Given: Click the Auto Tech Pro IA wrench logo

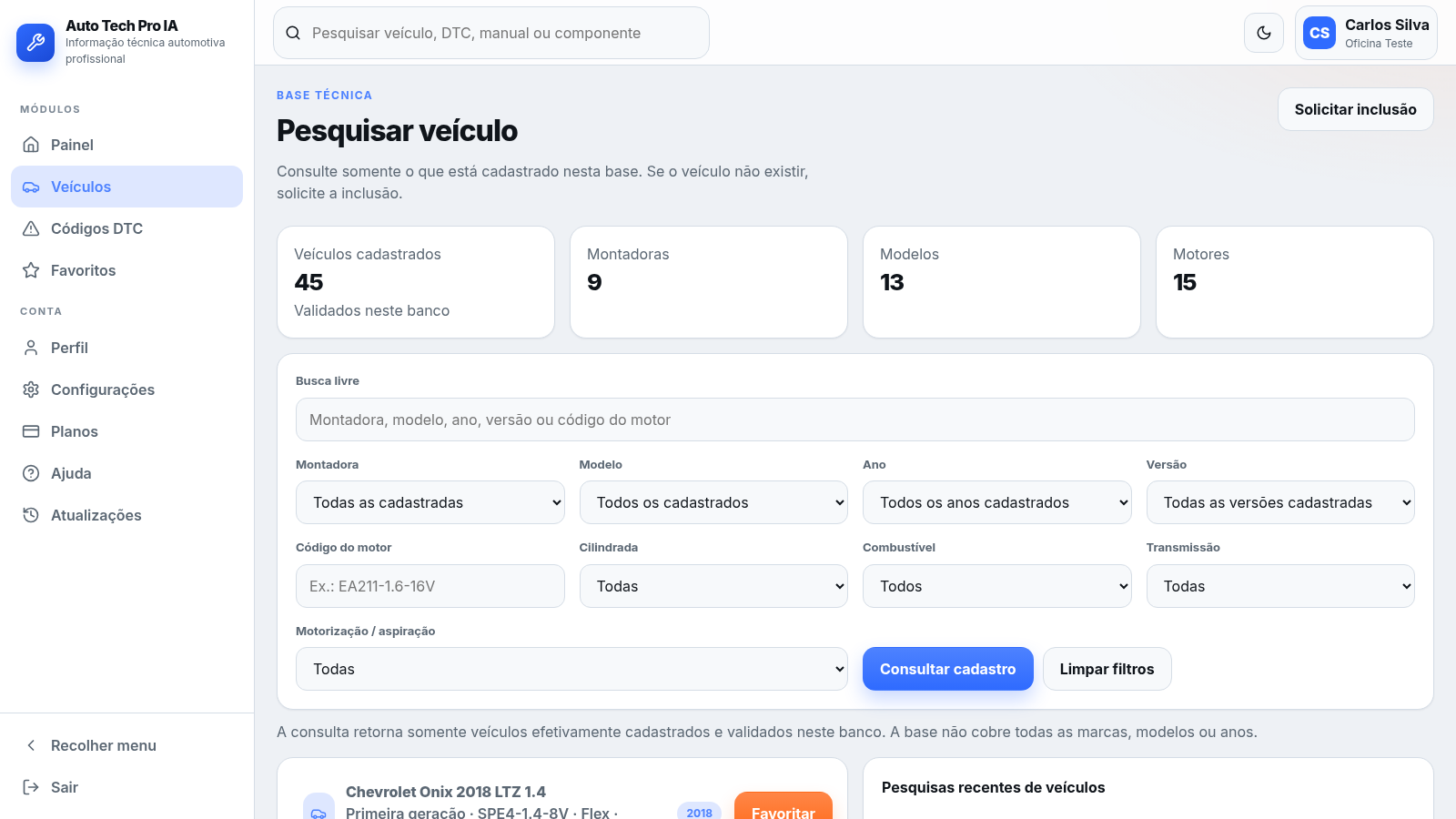Looking at the screenshot, I should point(35,42).
